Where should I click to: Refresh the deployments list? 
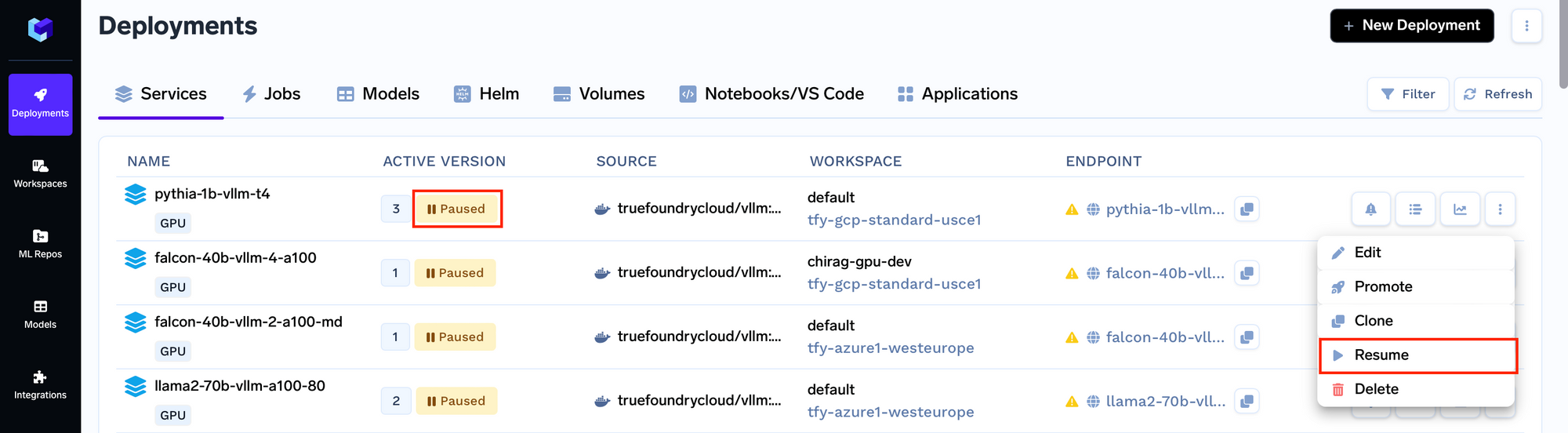click(1497, 94)
